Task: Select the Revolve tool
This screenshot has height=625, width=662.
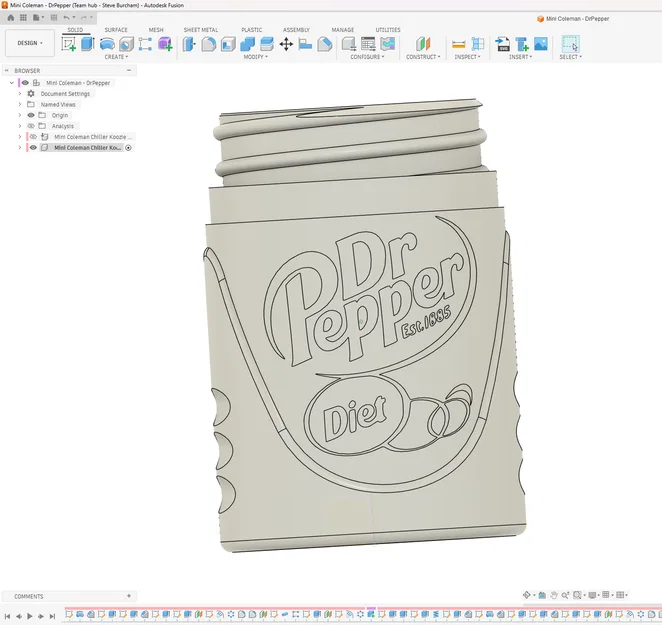Action: (x=107, y=44)
